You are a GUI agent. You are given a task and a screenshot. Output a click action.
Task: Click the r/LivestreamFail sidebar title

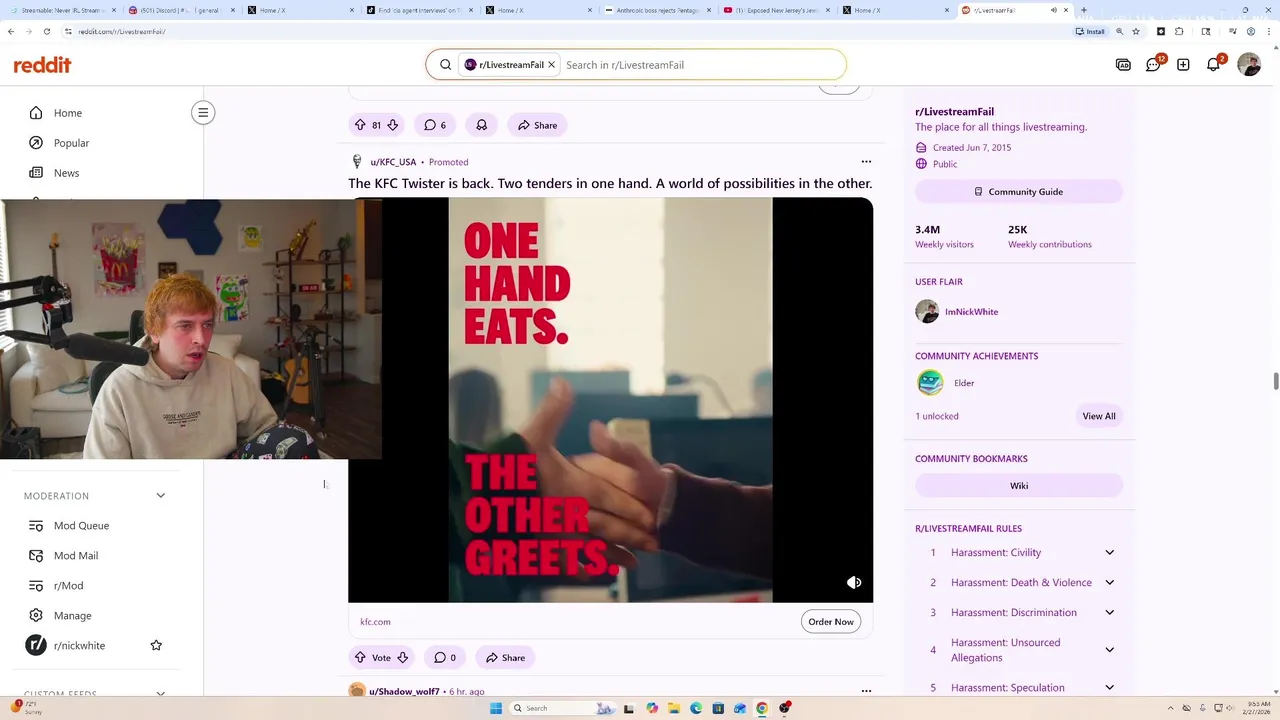(x=954, y=112)
